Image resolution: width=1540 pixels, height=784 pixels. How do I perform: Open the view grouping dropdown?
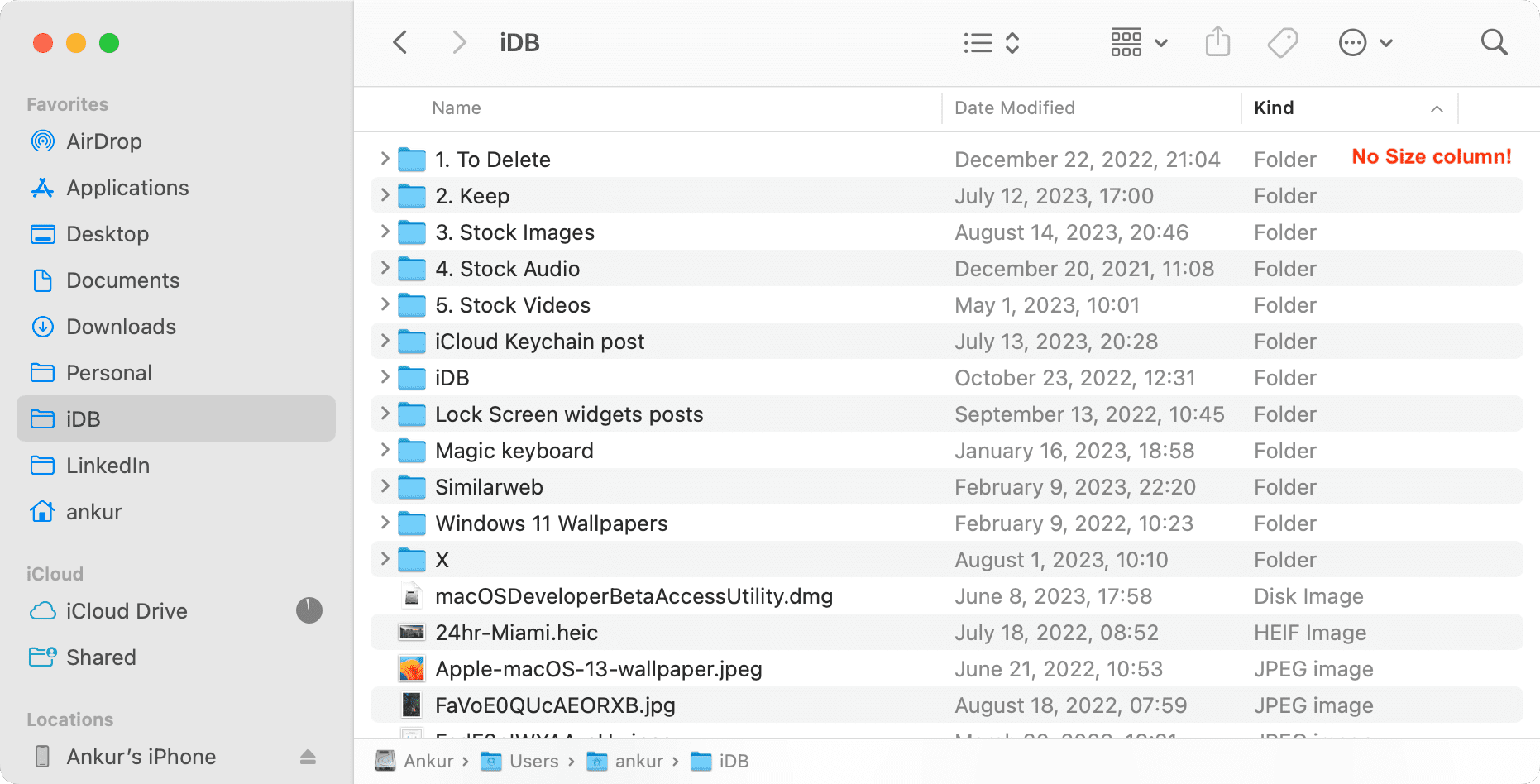click(x=1139, y=42)
